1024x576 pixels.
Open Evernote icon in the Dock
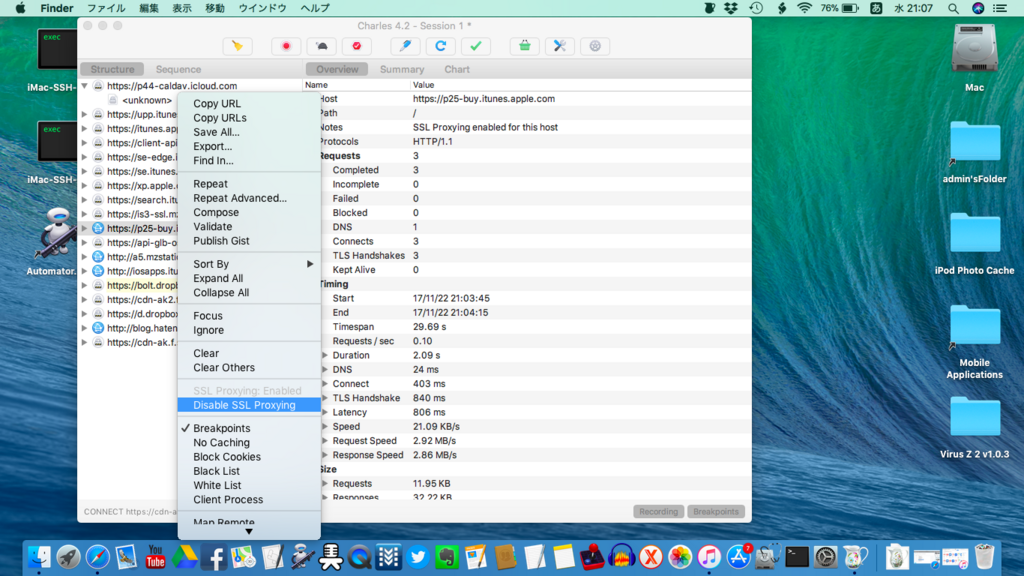pos(447,557)
